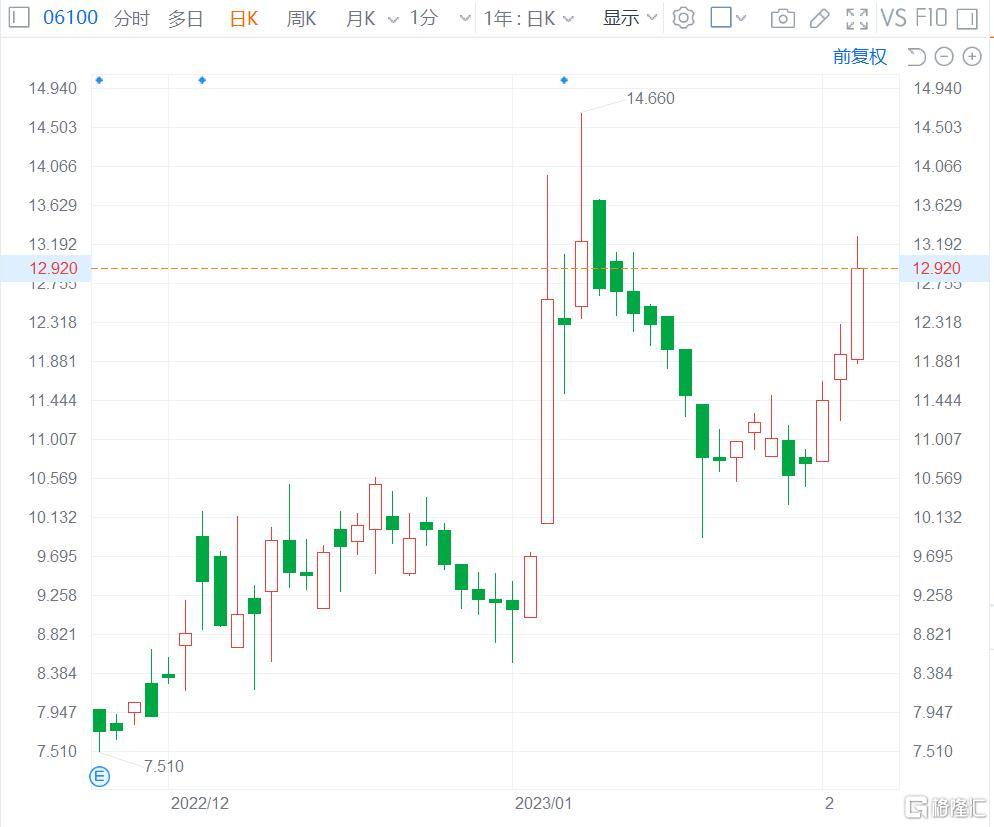Click the blue diamond marker above December 2022 candles
Screen dimensions: 994x827
(202, 80)
